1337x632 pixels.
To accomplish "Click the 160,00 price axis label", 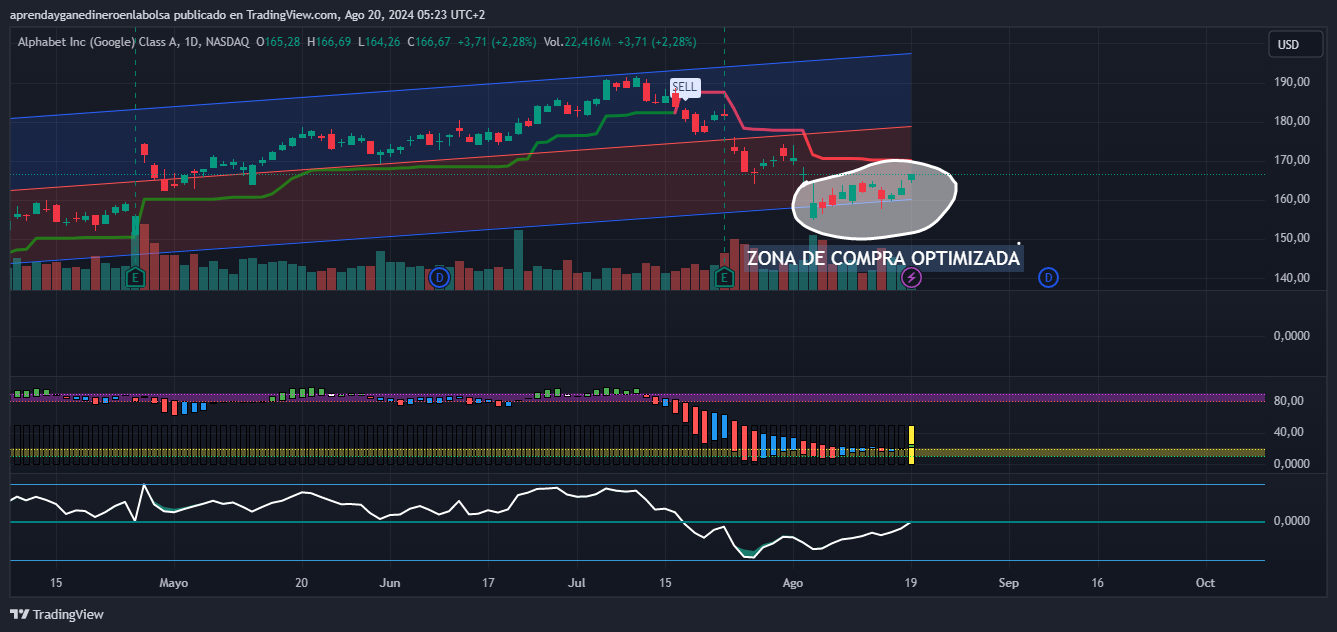I will tap(1292, 199).
